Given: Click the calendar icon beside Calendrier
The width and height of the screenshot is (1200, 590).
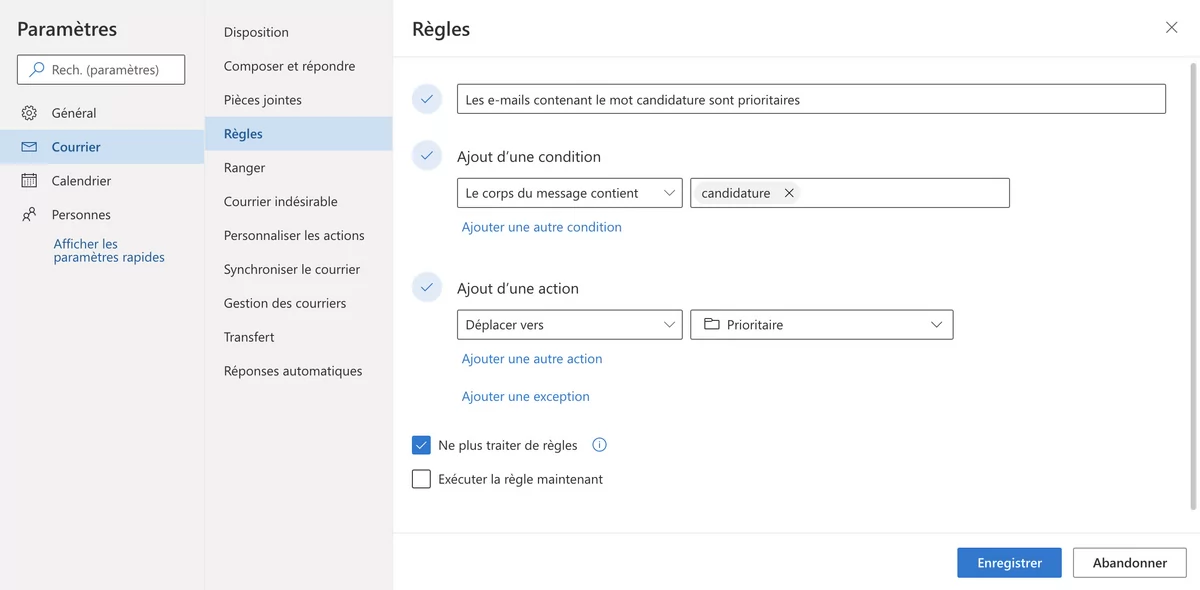Looking at the screenshot, I should point(29,181).
